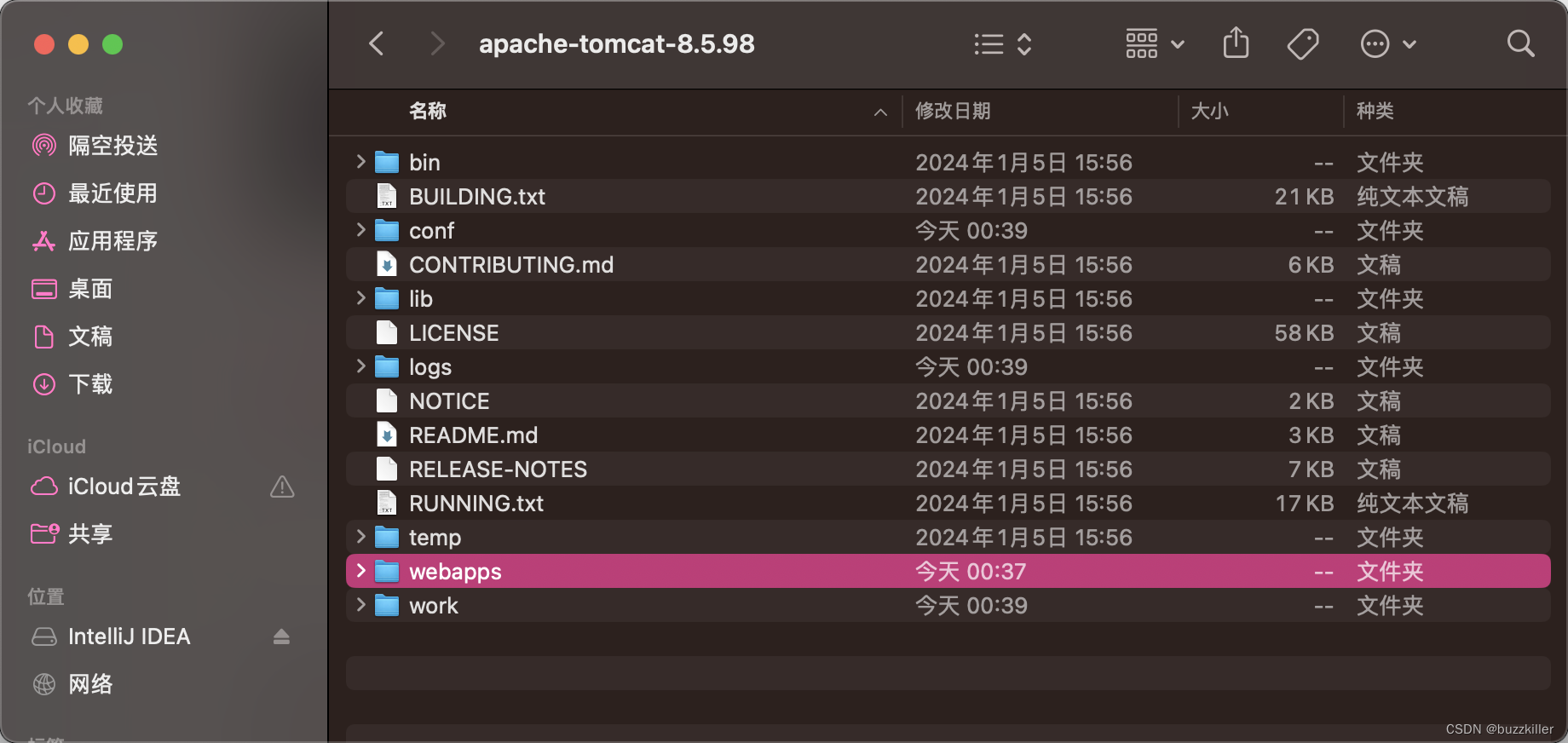Open the more actions ellipsis menu
Screen dimensions: 1568x743
(1388, 43)
